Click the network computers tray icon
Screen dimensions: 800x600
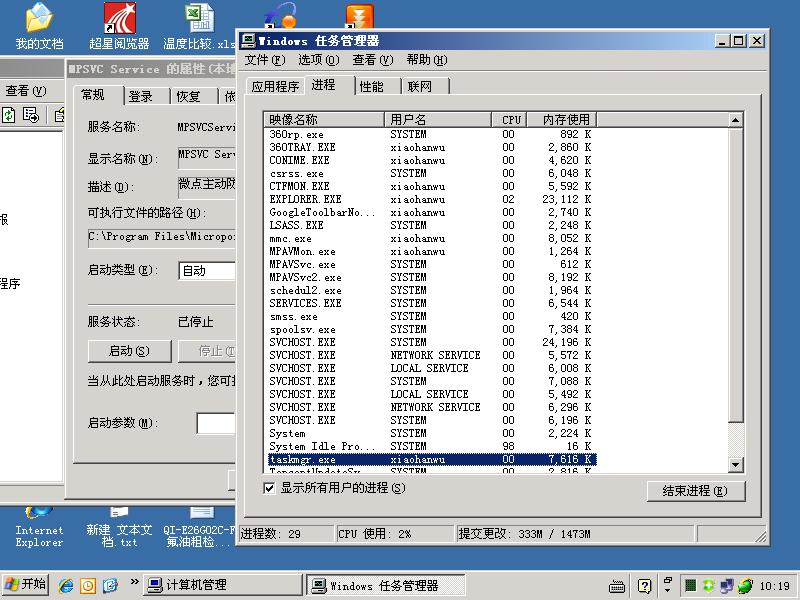point(727,585)
